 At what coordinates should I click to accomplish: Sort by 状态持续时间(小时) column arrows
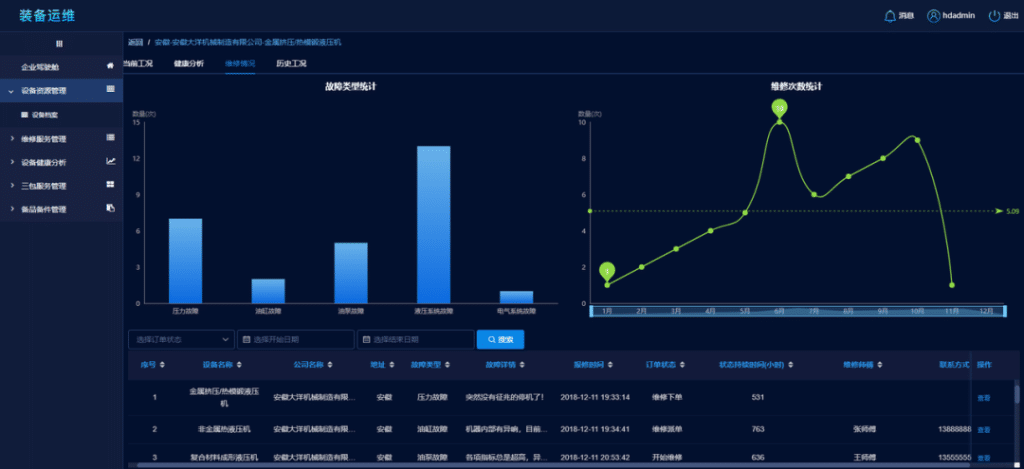[x=791, y=364]
